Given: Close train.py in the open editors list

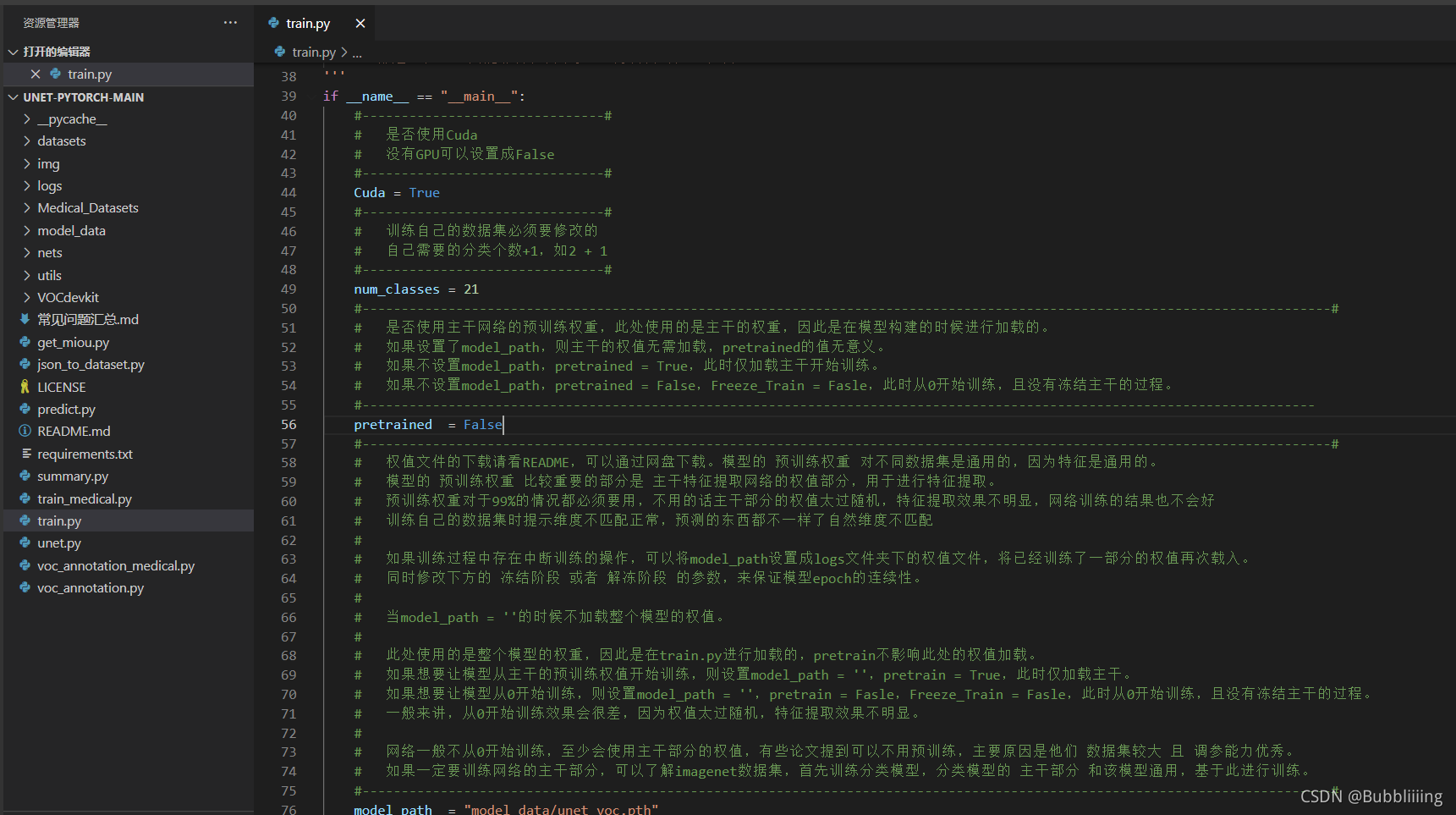Looking at the screenshot, I should [x=36, y=74].
